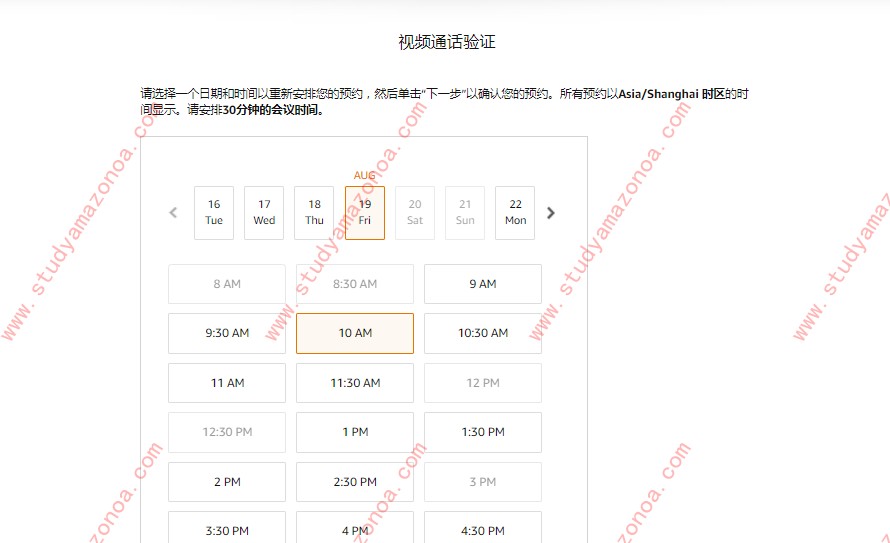
Task: Select Sunday the 21st date
Action: (x=465, y=213)
